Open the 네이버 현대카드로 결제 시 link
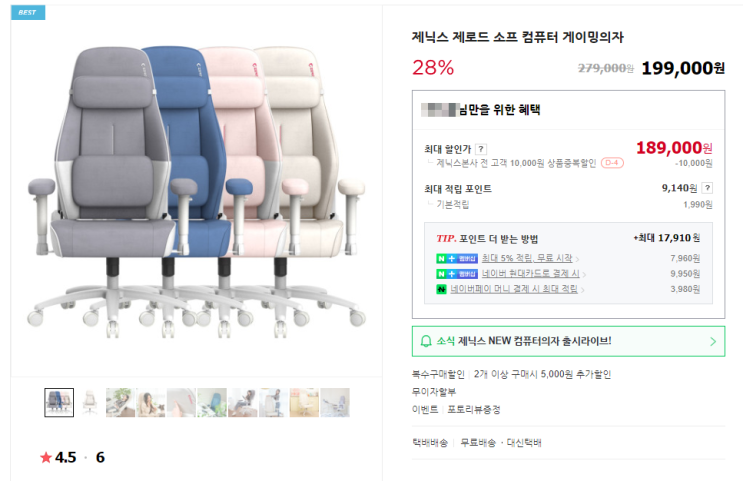Image resolution: width=743 pixels, height=481 pixels. pyautogui.click(x=530, y=273)
